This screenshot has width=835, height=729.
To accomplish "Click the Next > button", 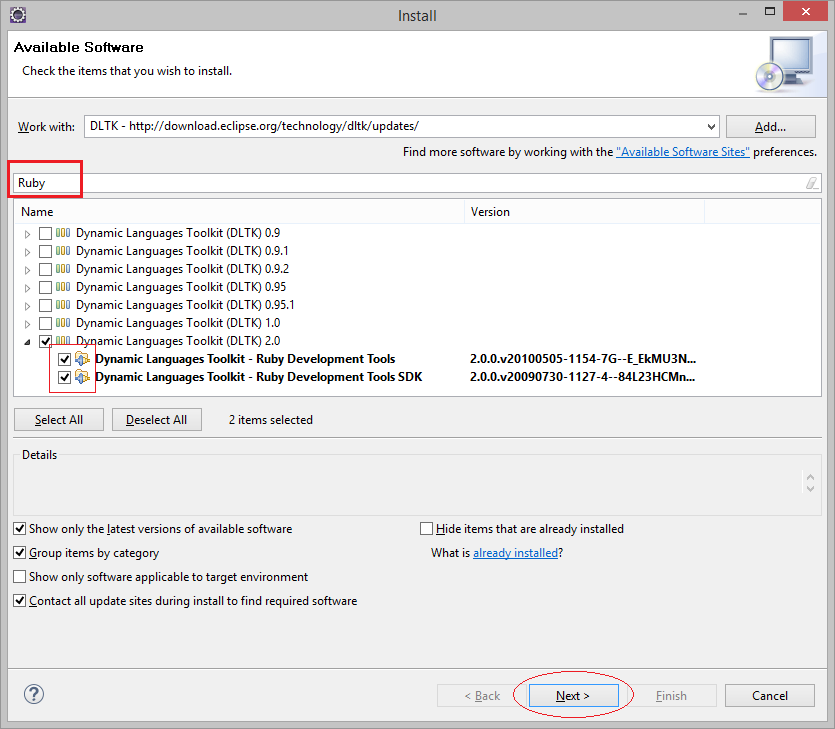I will pos(573,695).
